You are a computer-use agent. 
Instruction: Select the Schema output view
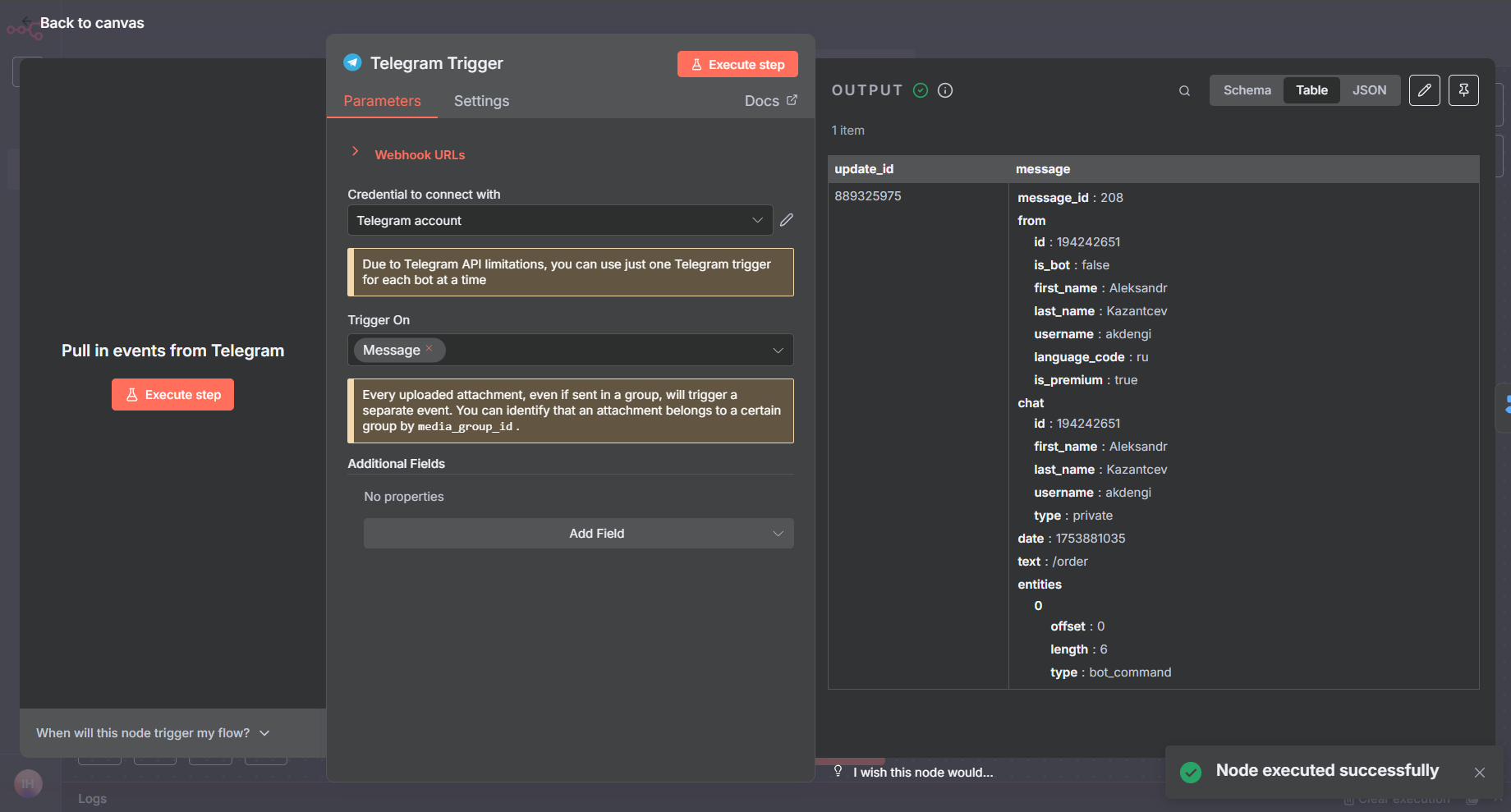pos(1247,90)
